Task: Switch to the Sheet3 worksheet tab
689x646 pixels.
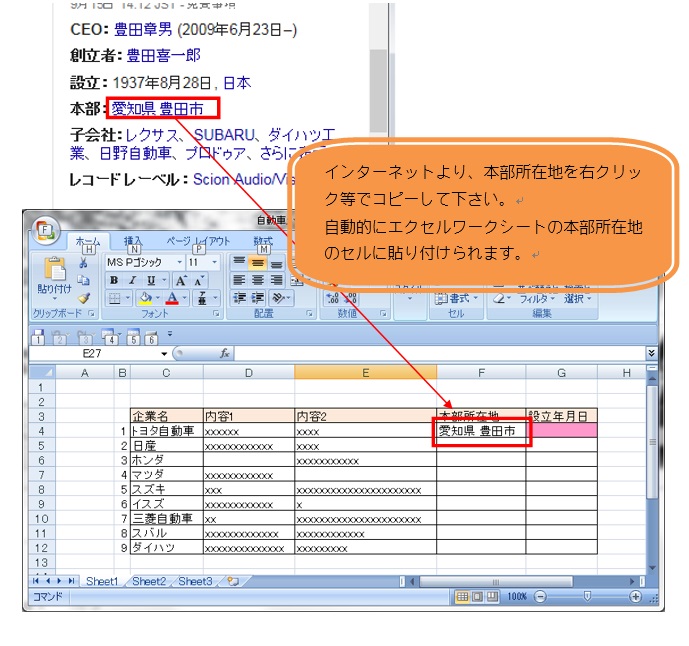Action: (x=195, y=581)
